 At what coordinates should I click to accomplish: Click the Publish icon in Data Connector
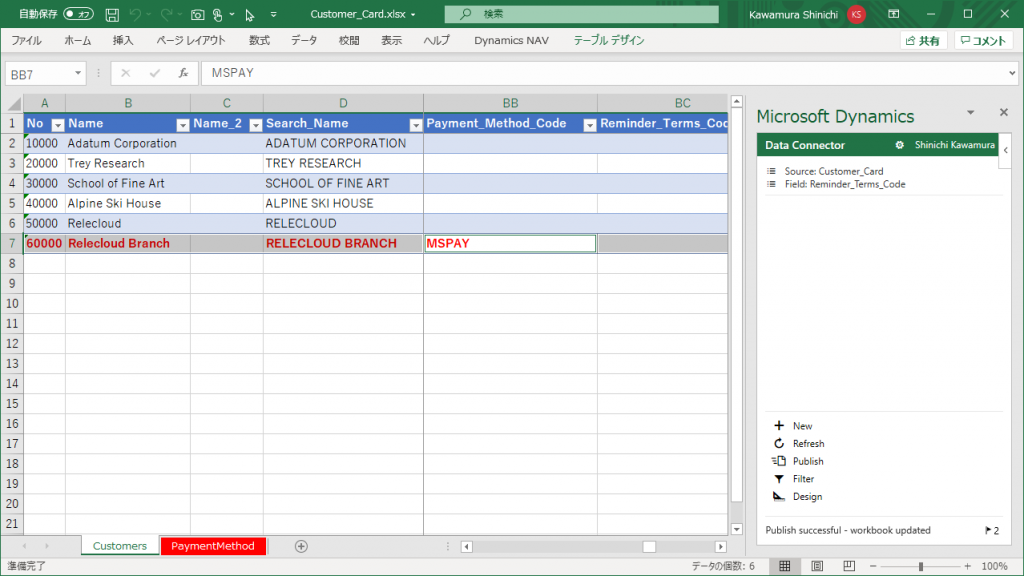click(778, 461)
